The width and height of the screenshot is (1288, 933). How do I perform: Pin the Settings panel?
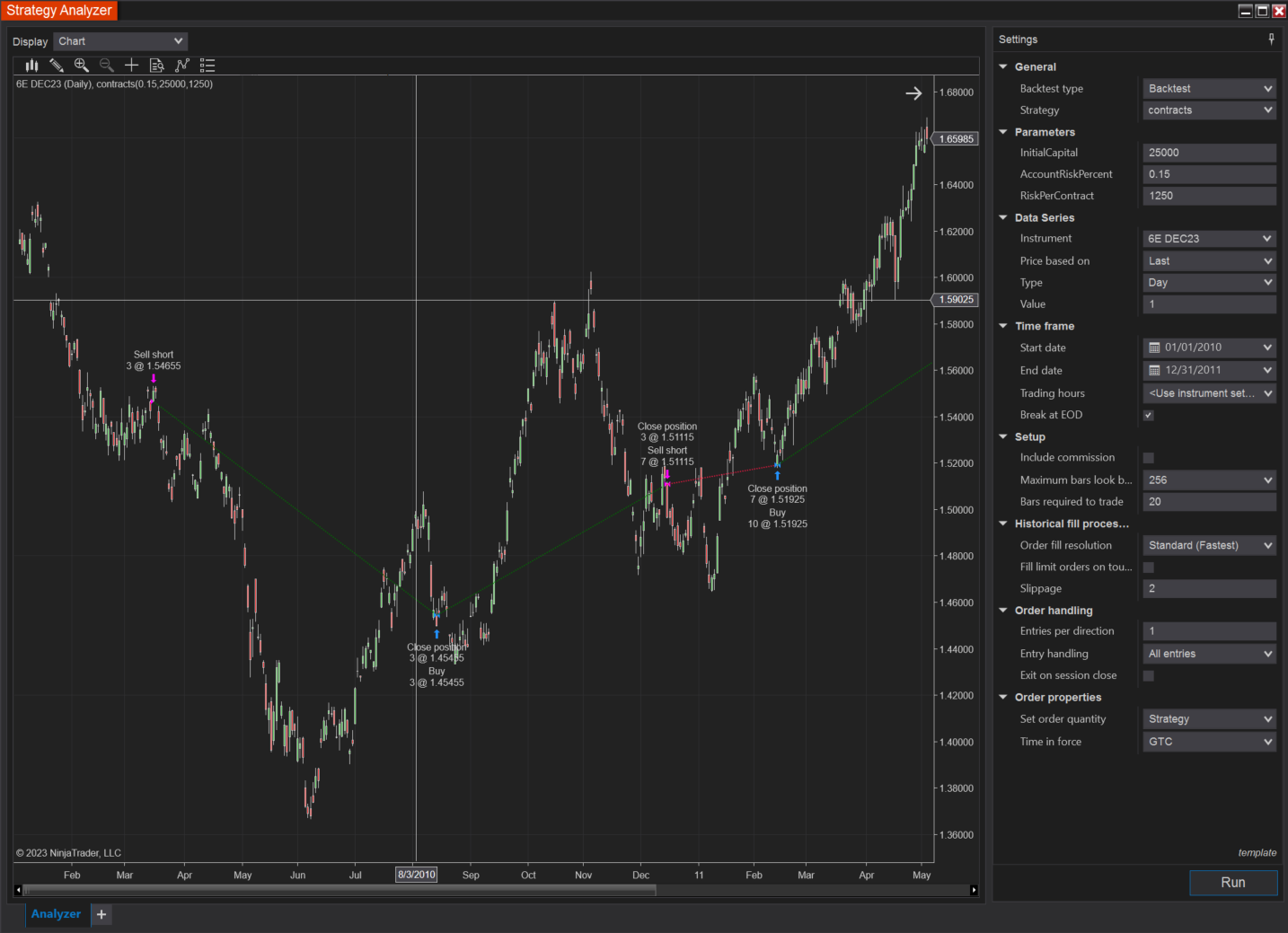tap(1271, 39)
